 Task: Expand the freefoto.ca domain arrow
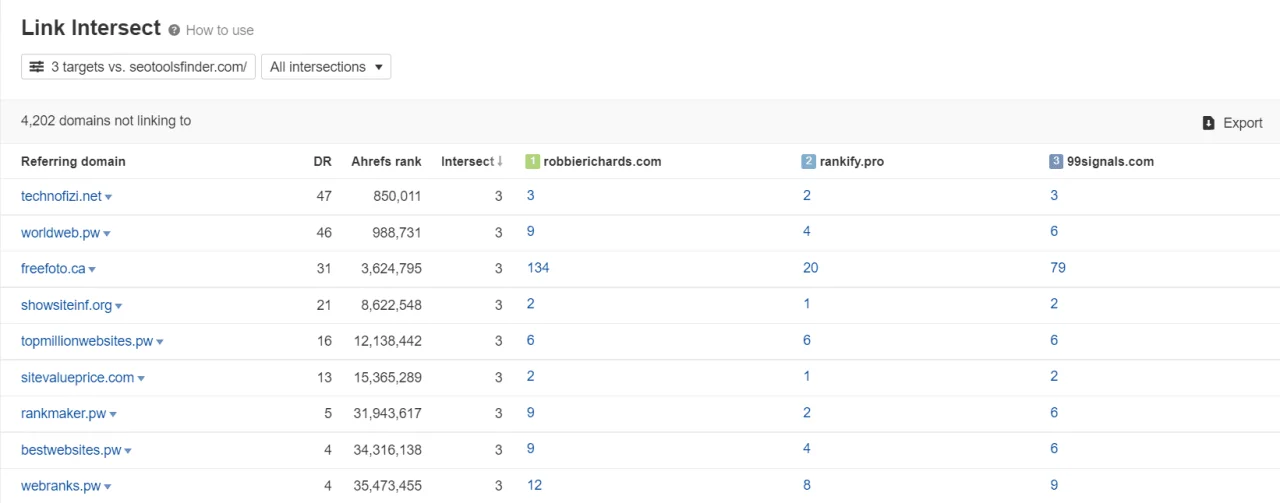[92, 270]
